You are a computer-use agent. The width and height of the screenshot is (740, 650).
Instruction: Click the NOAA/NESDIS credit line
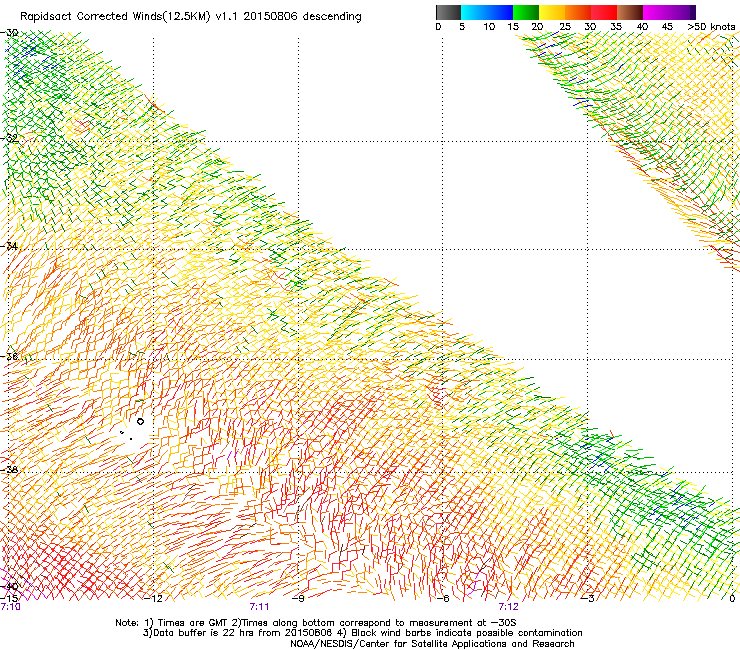coord(432,644)
